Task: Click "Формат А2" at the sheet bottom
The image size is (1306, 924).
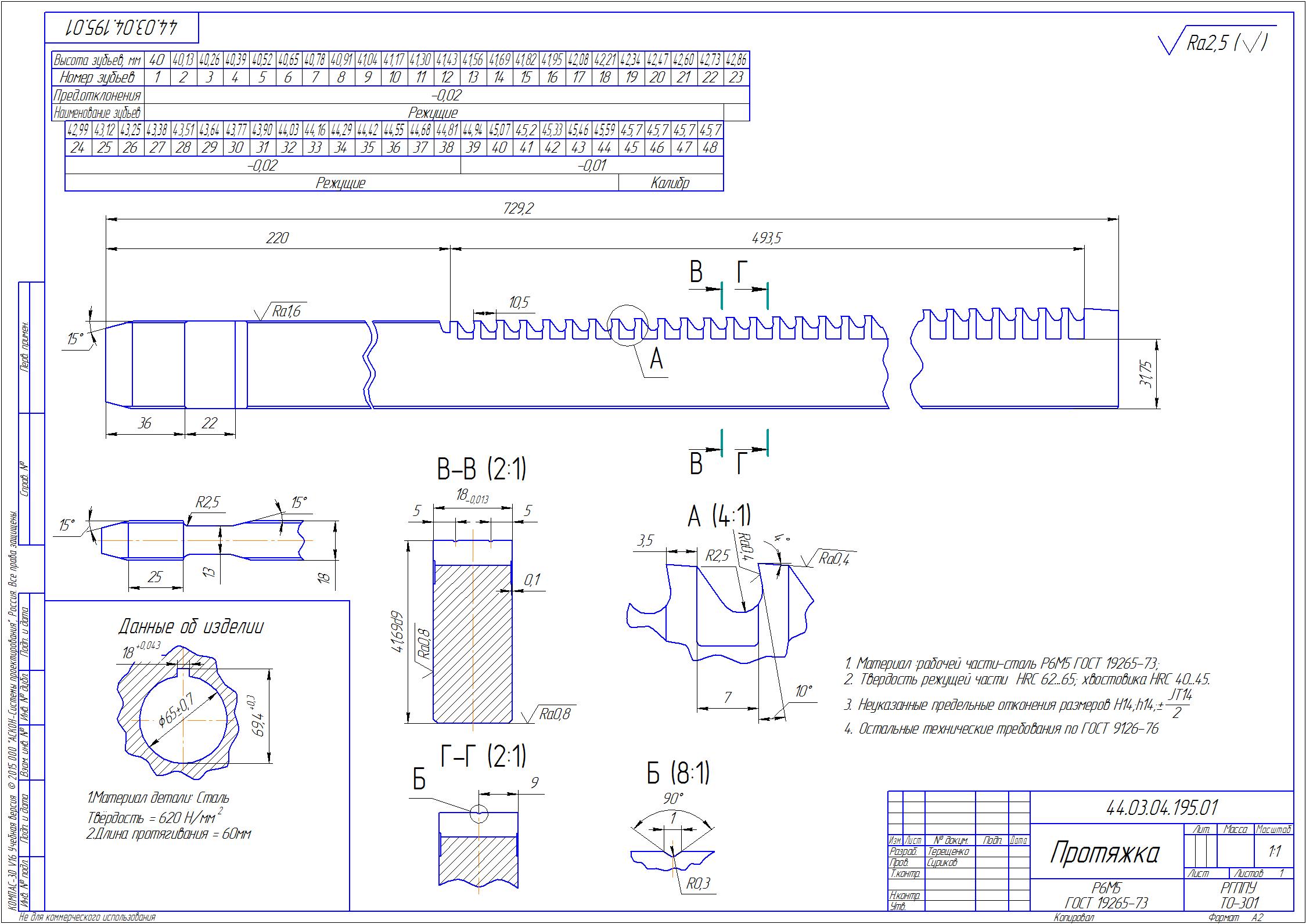Action: point(1236,918)
